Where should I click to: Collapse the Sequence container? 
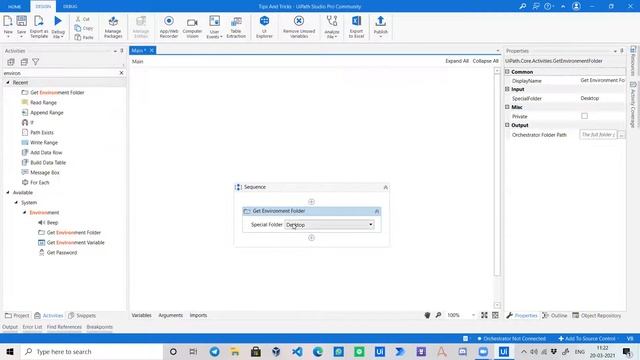click(385, 187)
